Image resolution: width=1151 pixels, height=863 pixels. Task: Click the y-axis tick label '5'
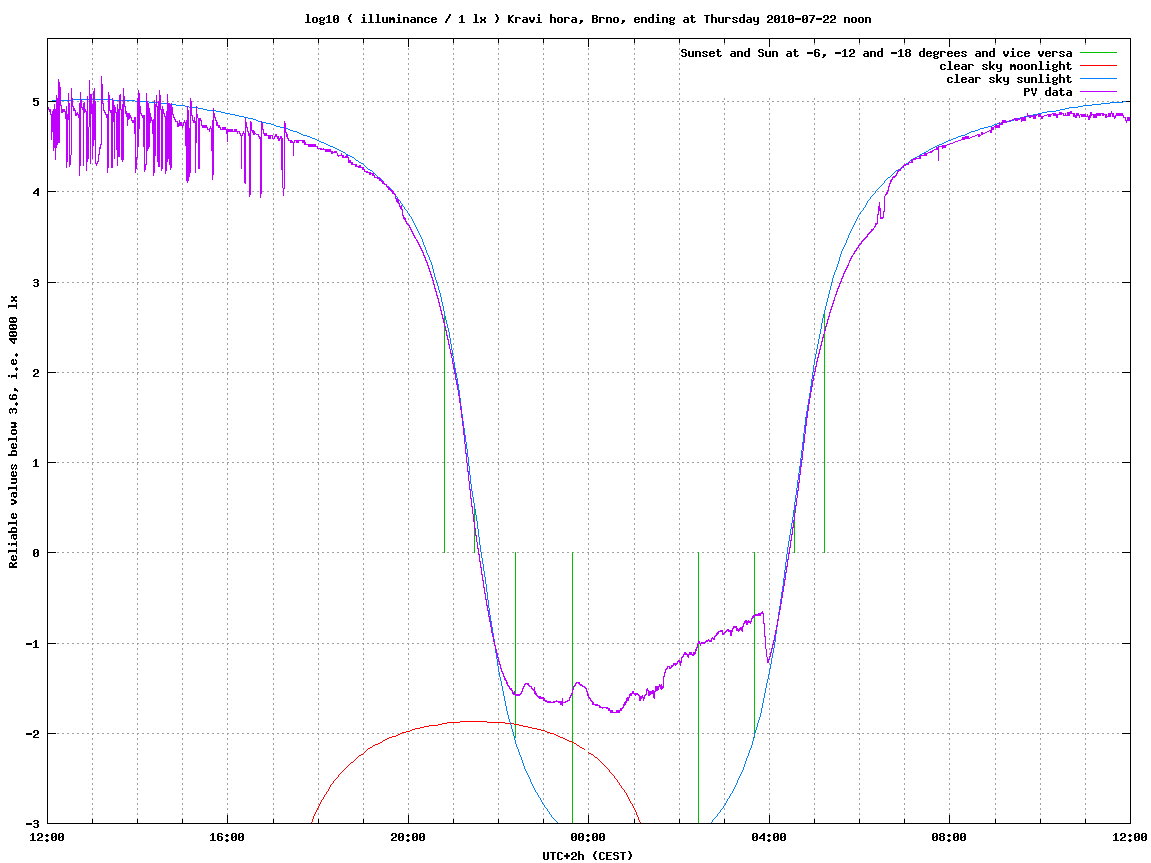pyautogui.click(x=36, y=102)
